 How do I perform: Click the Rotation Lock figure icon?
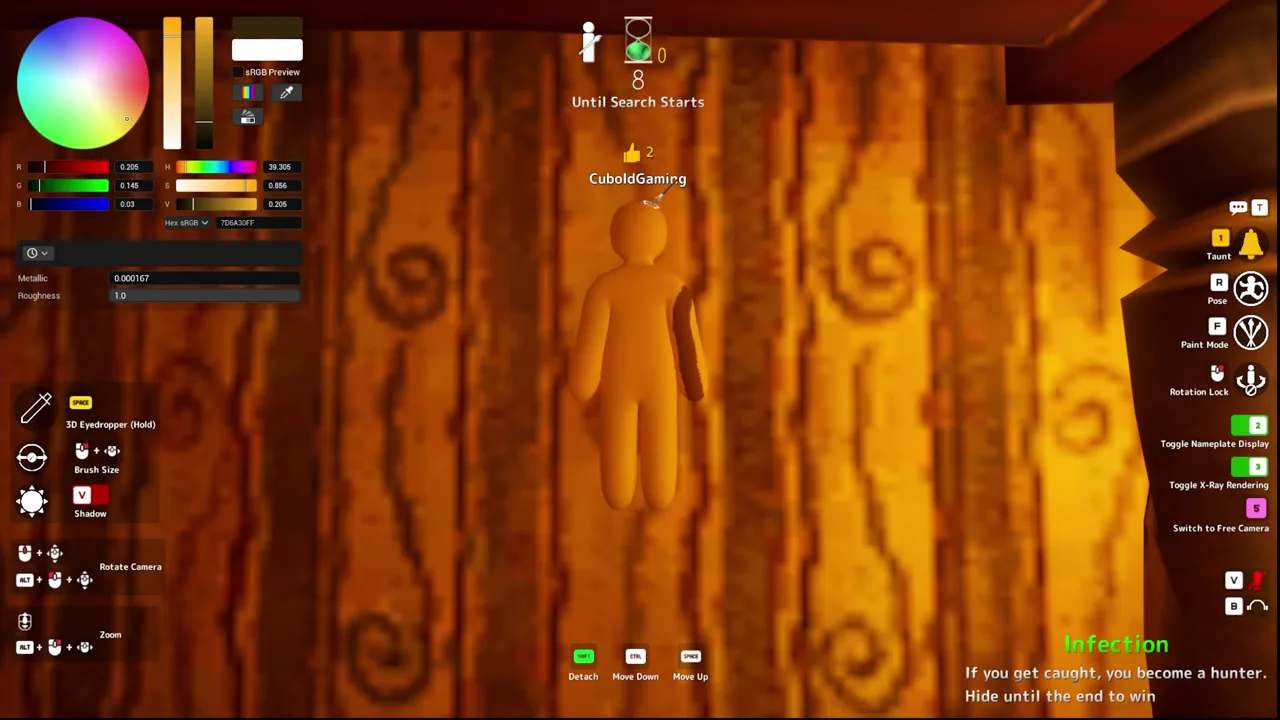point(1250,380)
